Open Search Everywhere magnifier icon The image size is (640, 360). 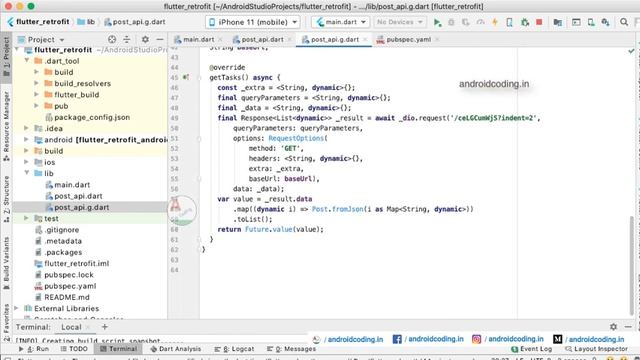click(x=624, y=22)
